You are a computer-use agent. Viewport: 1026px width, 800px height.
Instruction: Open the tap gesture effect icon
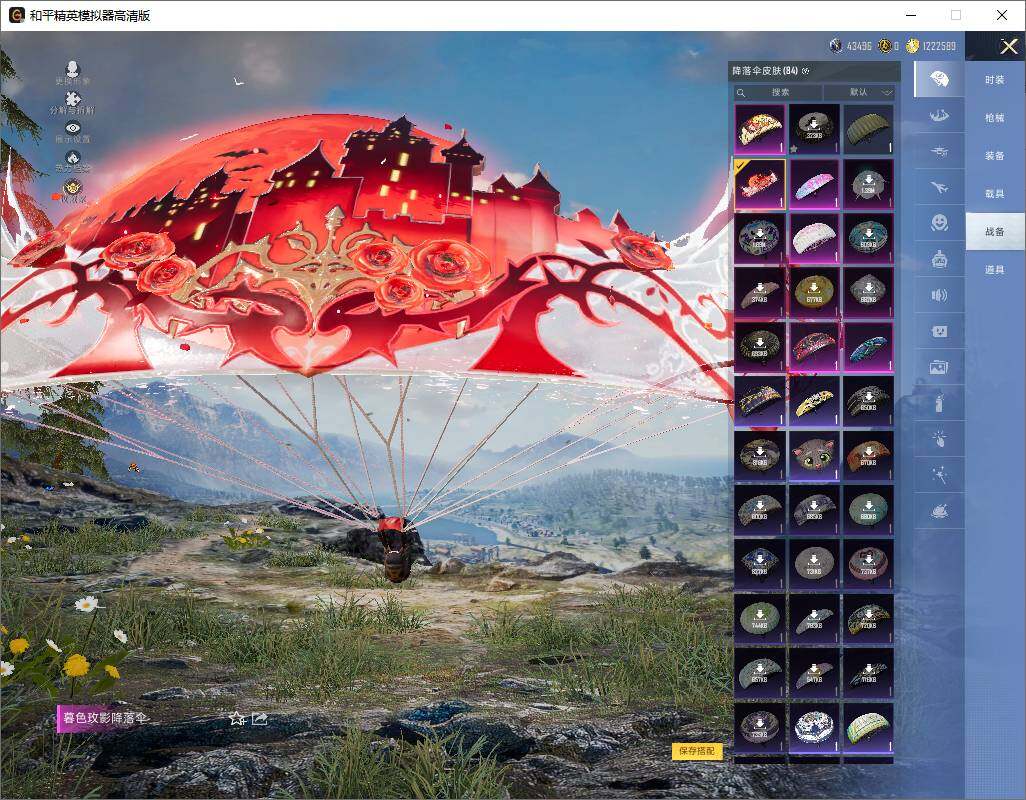(939, 439)
